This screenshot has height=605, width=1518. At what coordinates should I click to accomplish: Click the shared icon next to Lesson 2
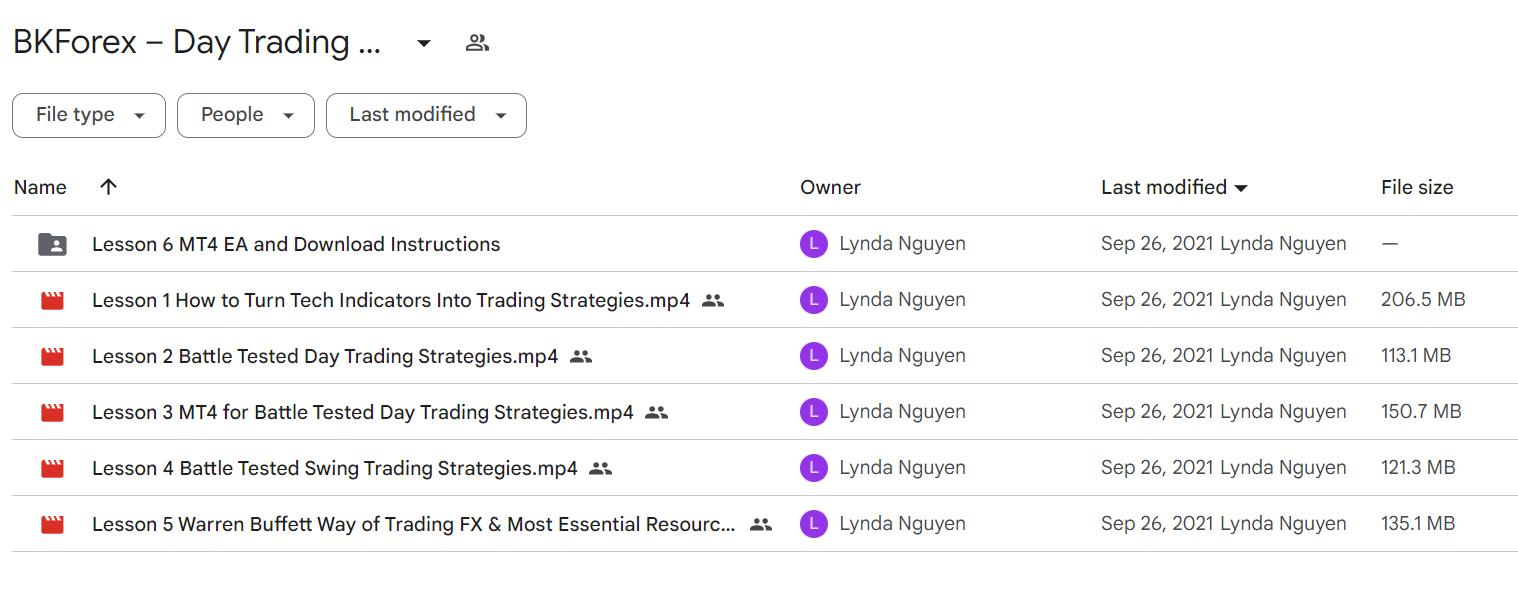(581, 356)
